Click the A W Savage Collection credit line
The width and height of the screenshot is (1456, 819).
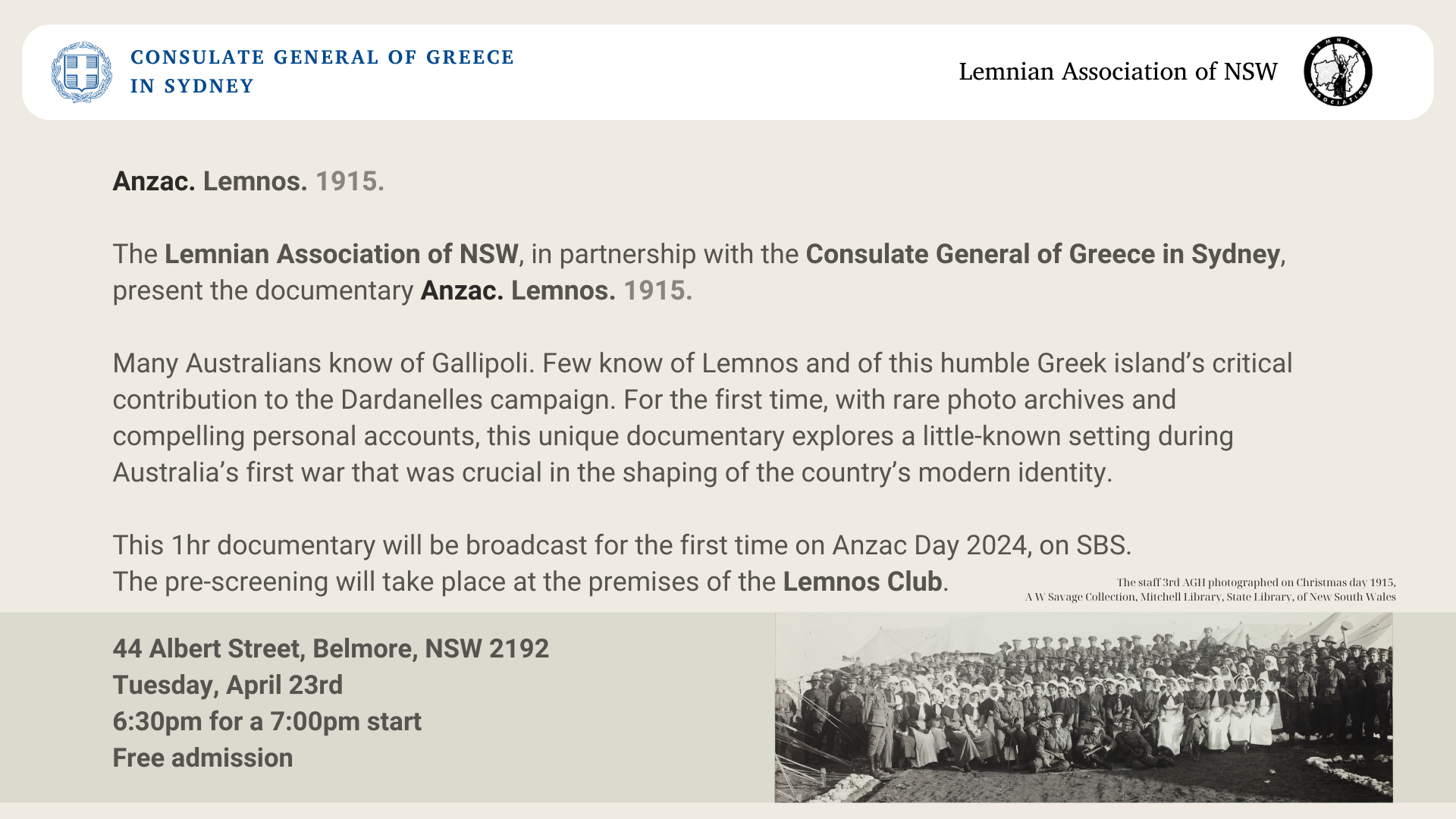1210,597
